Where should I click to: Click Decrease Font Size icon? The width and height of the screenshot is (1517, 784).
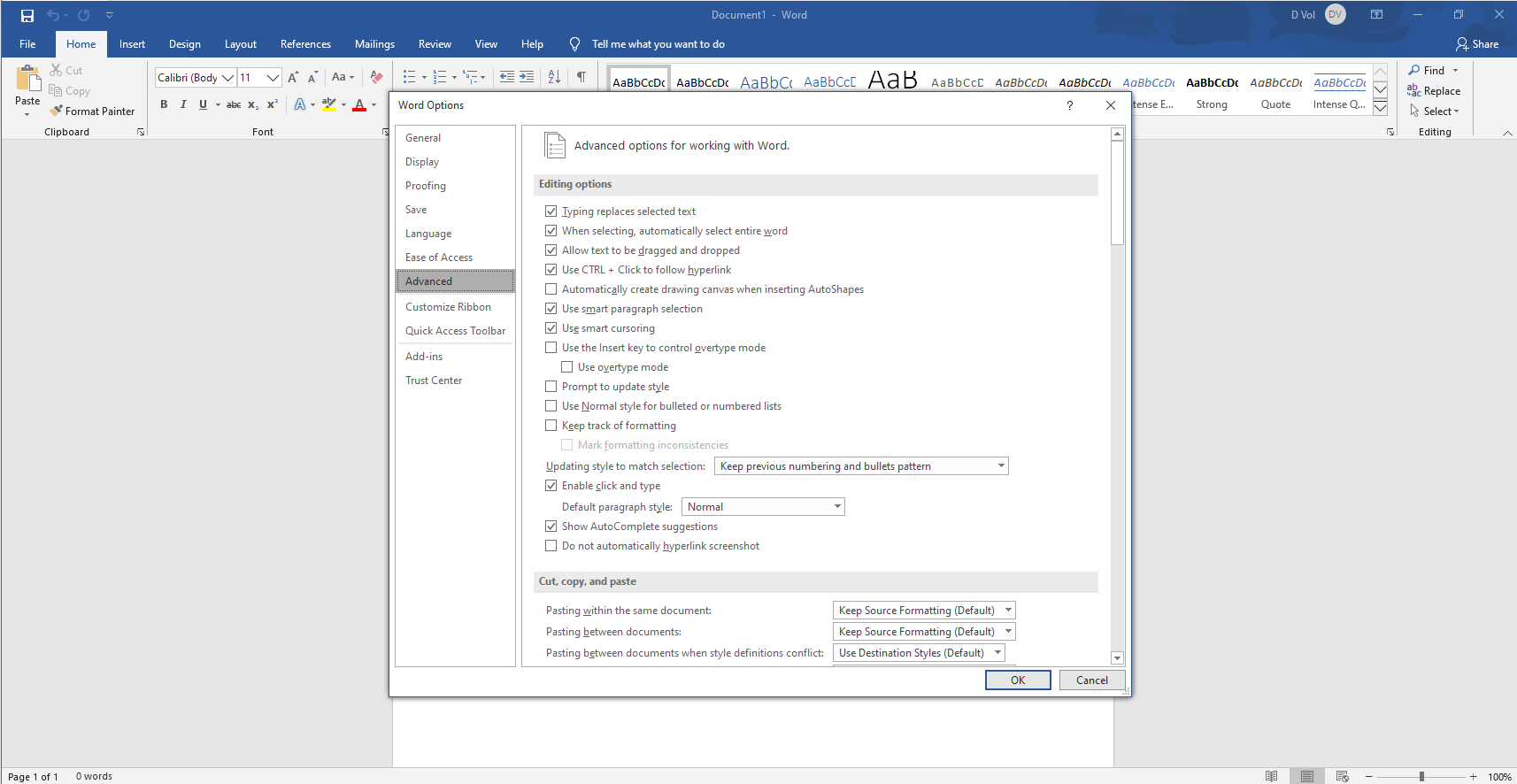[312, 77]
